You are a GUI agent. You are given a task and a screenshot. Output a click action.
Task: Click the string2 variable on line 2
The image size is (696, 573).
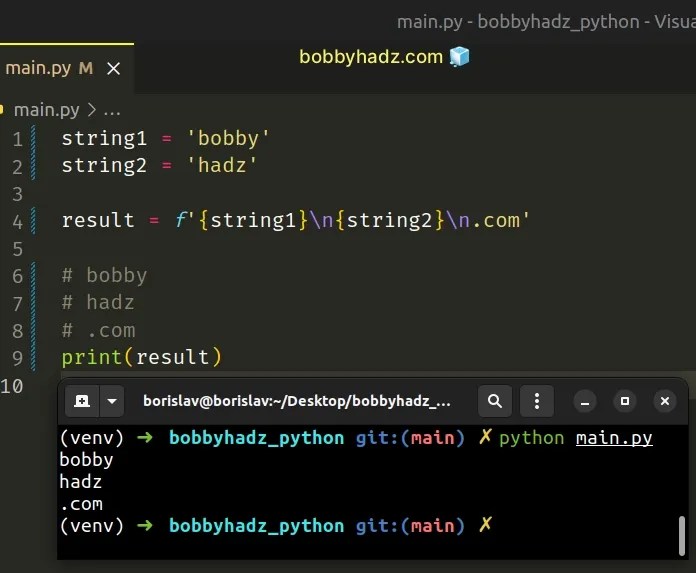[104, 166]
